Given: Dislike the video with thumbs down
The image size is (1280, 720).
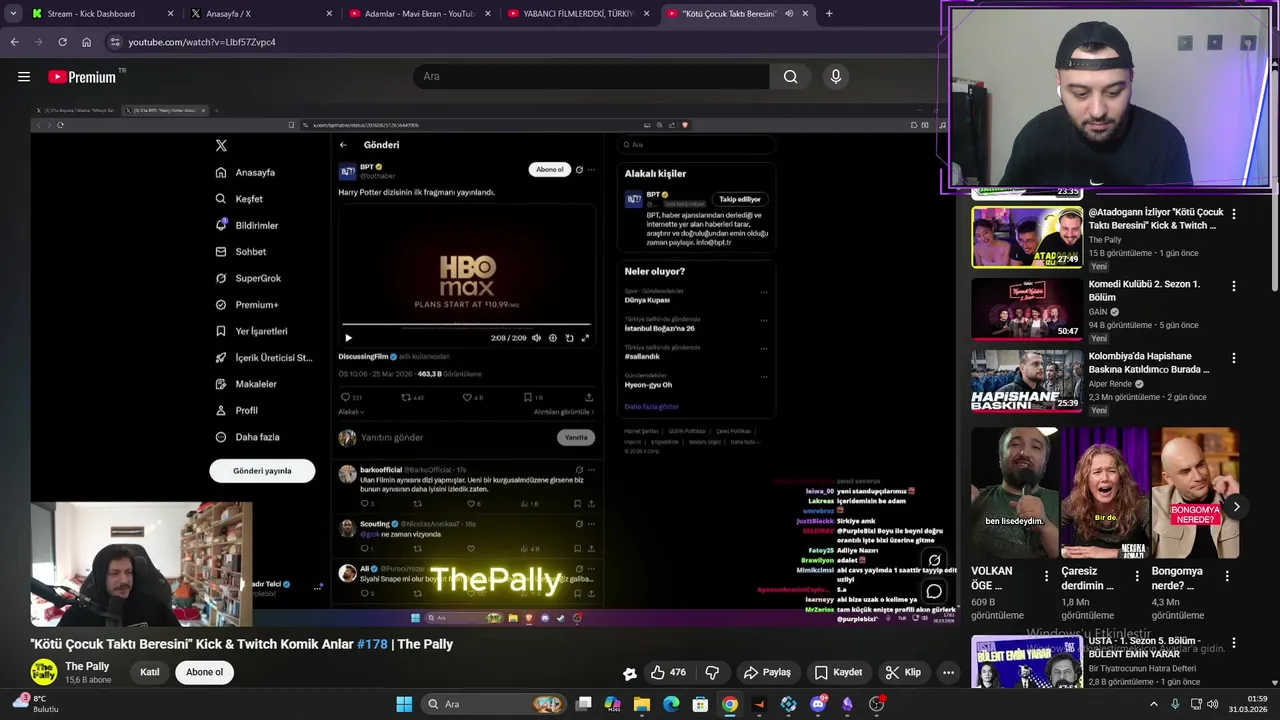Looking at the screenshot, I should point(713,673).
